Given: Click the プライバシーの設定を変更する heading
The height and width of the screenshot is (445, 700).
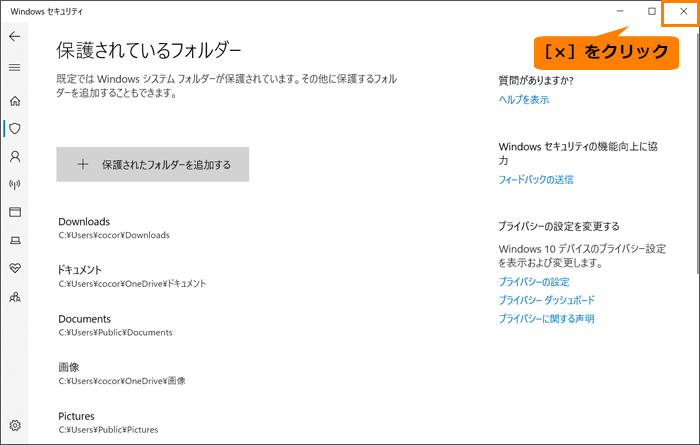Looking at the screenshot, I should tap(559, 227).
